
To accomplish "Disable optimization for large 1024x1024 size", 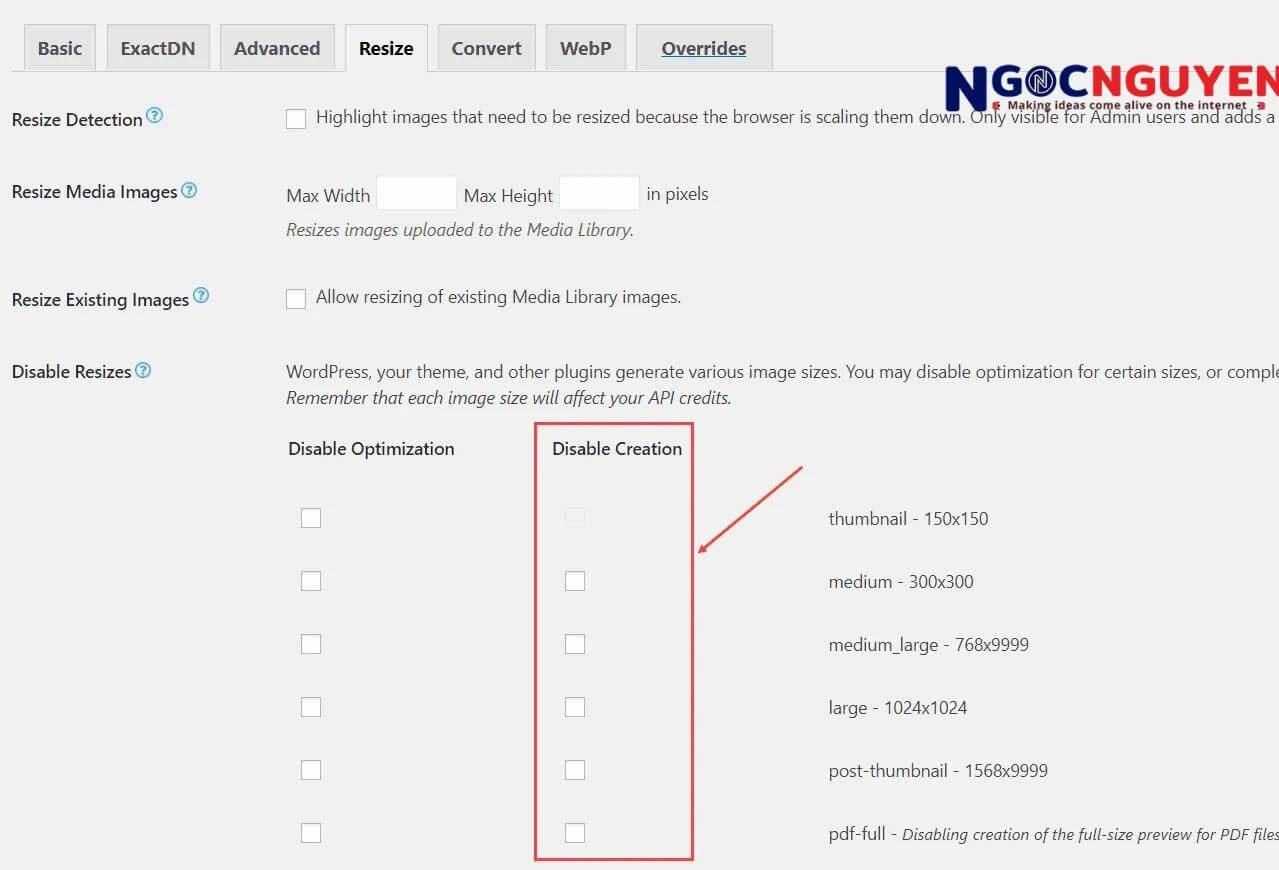I will pyautogui.click(x=311, y=707).
